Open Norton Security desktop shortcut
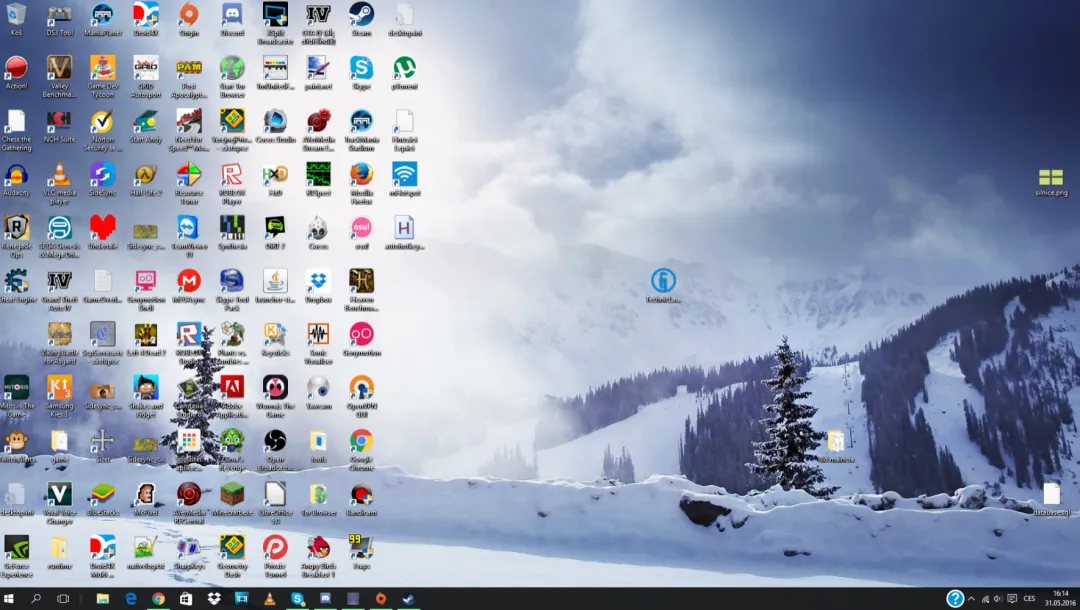The image size is (1080, 610). [x=103, y=130]
